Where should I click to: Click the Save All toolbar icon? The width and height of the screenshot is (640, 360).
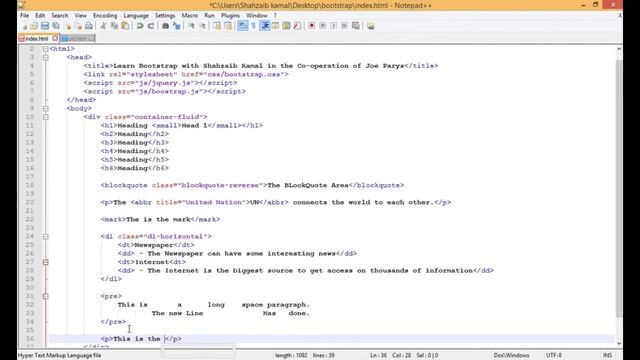[x=56, y=26]
